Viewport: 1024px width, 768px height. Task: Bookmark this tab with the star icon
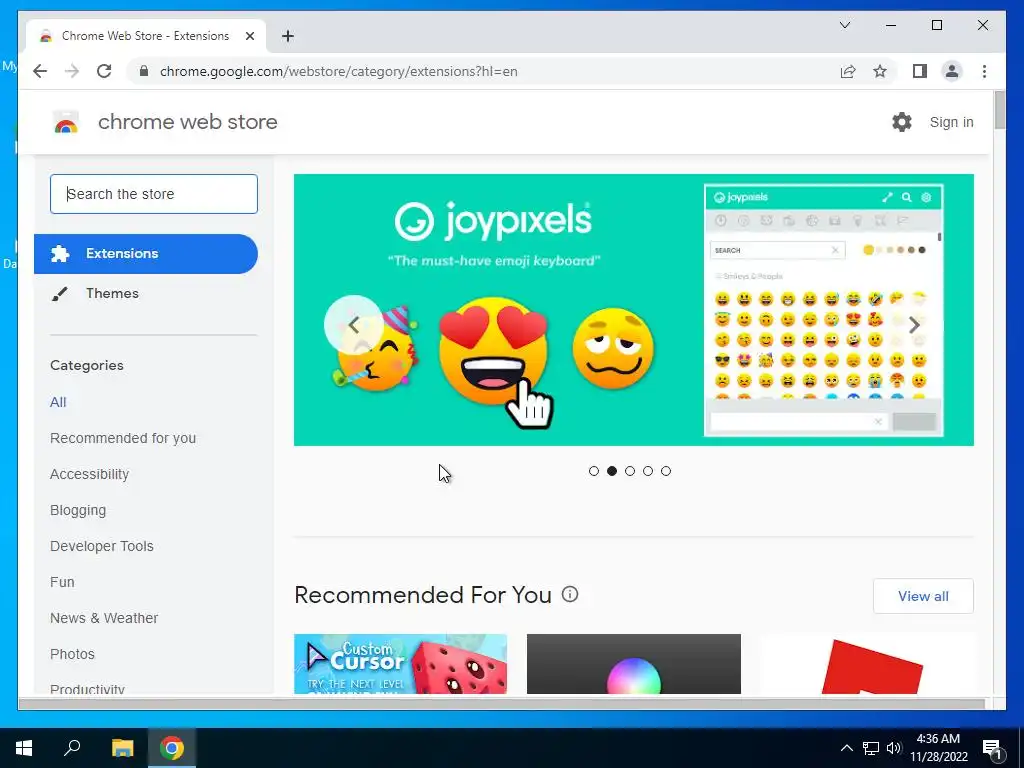pyautogui.click(x=880, y=71)
